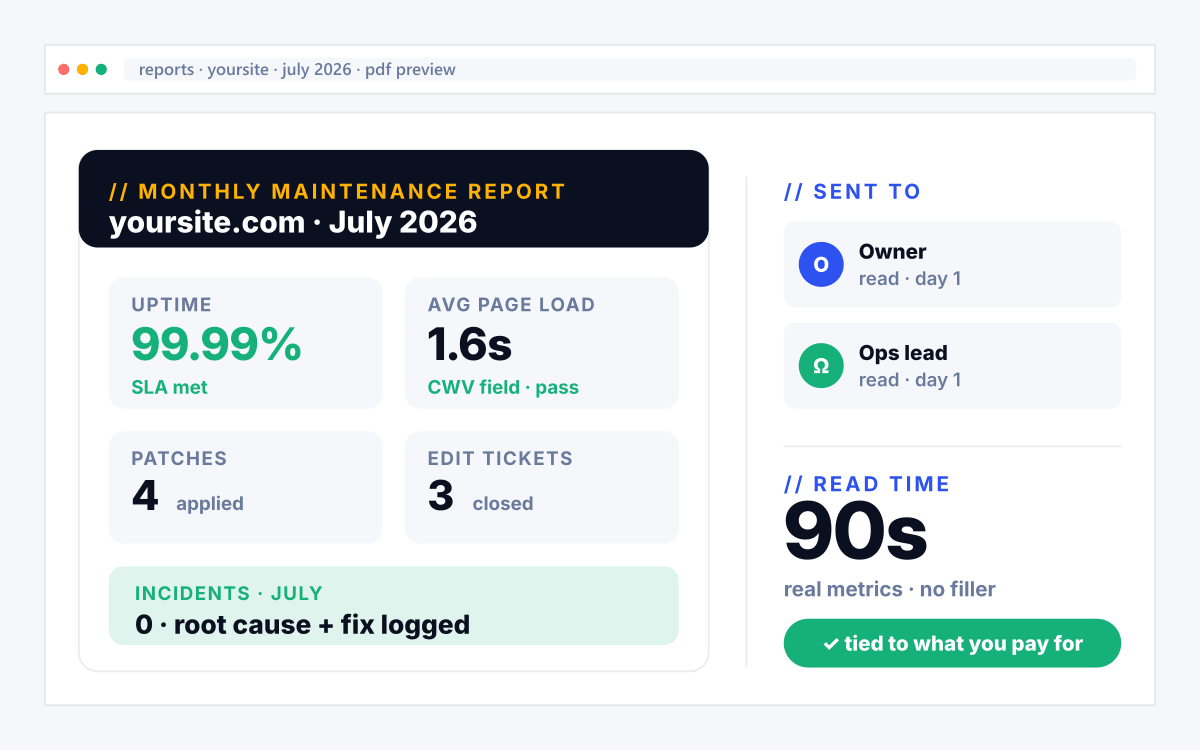Click the '1.6s' page load value
1200x750 pixels.
tap(470, 344)
